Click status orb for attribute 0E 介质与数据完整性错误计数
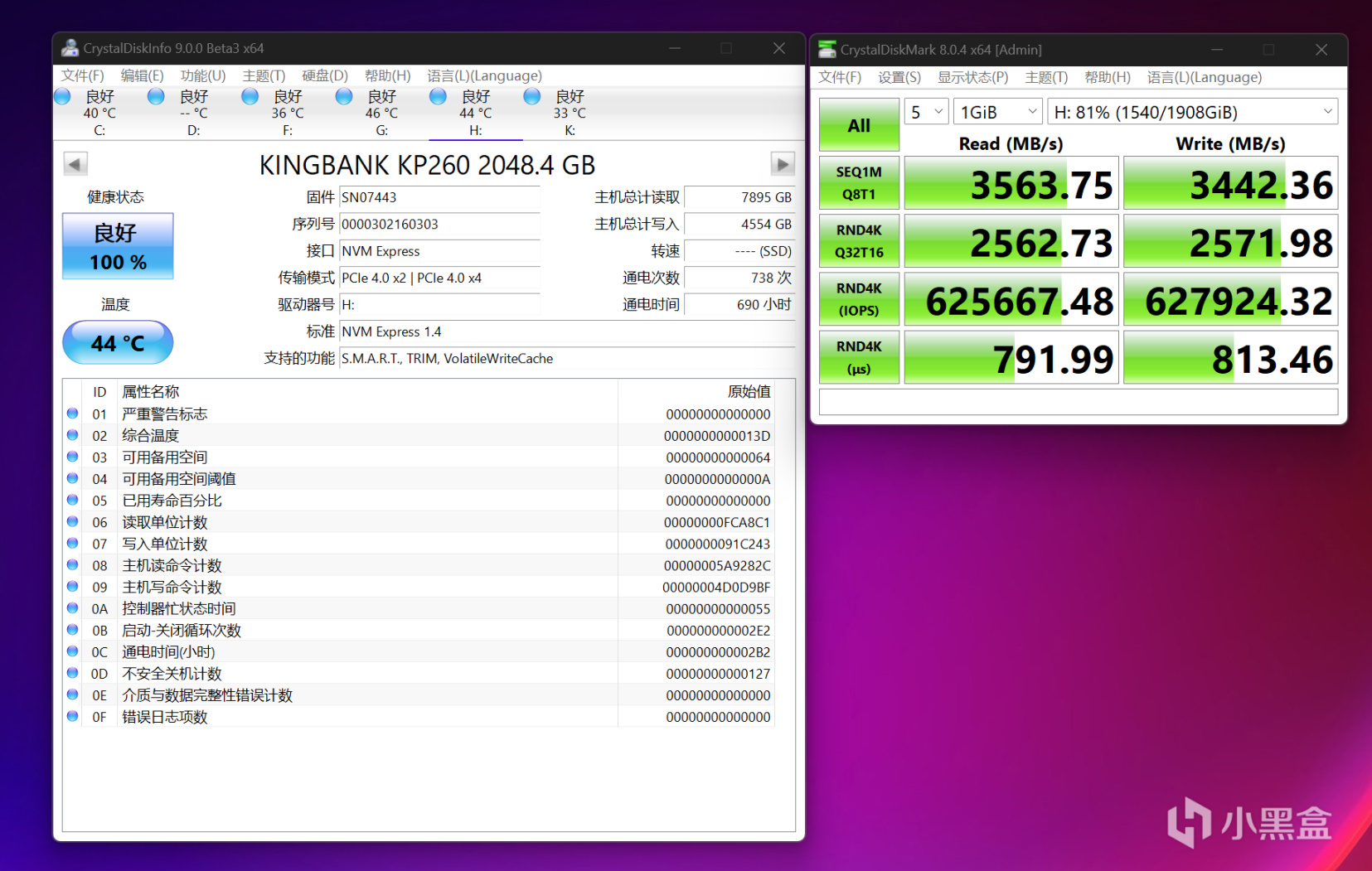This screenshot has height=871, width=1372. click(x=73, y=694)
